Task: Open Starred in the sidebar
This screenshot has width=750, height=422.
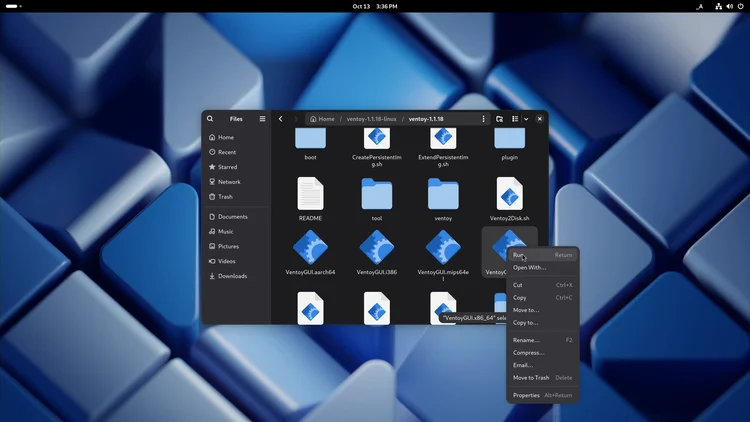Action: 236,167
